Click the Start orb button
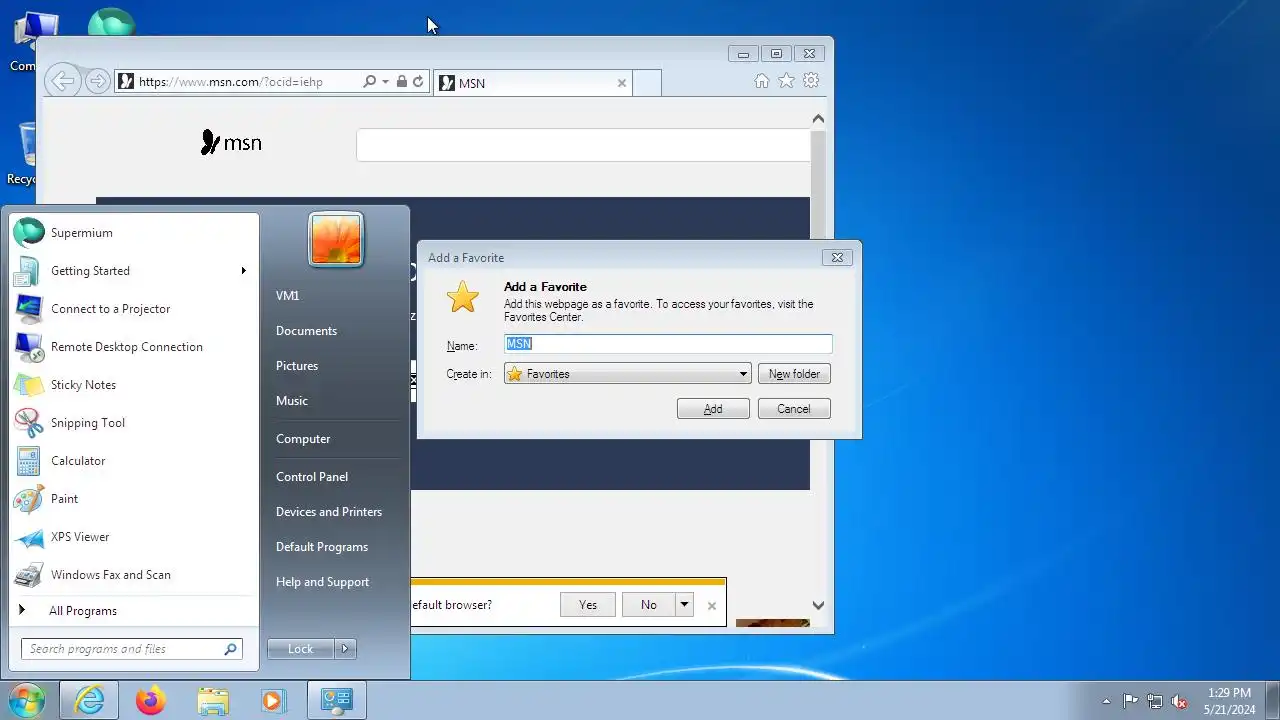Viewport: 1280px width, 720px height. click(x=27, y=700)
